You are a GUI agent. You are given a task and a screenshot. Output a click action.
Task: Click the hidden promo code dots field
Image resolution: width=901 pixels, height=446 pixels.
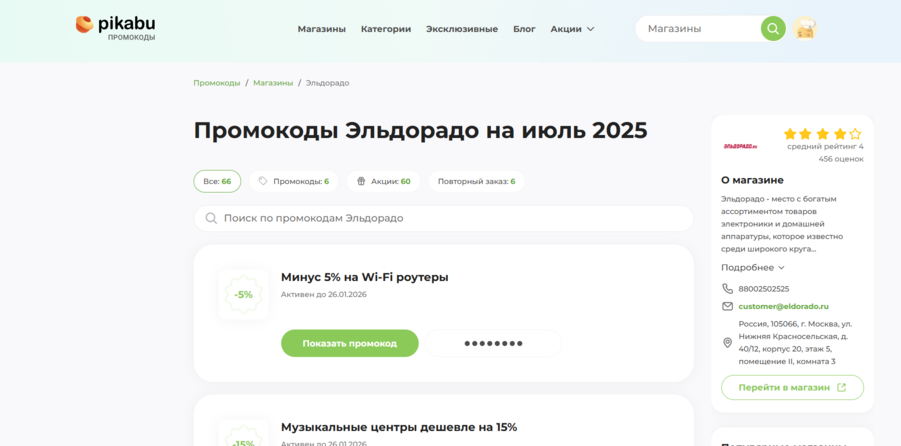coord(493,343)
